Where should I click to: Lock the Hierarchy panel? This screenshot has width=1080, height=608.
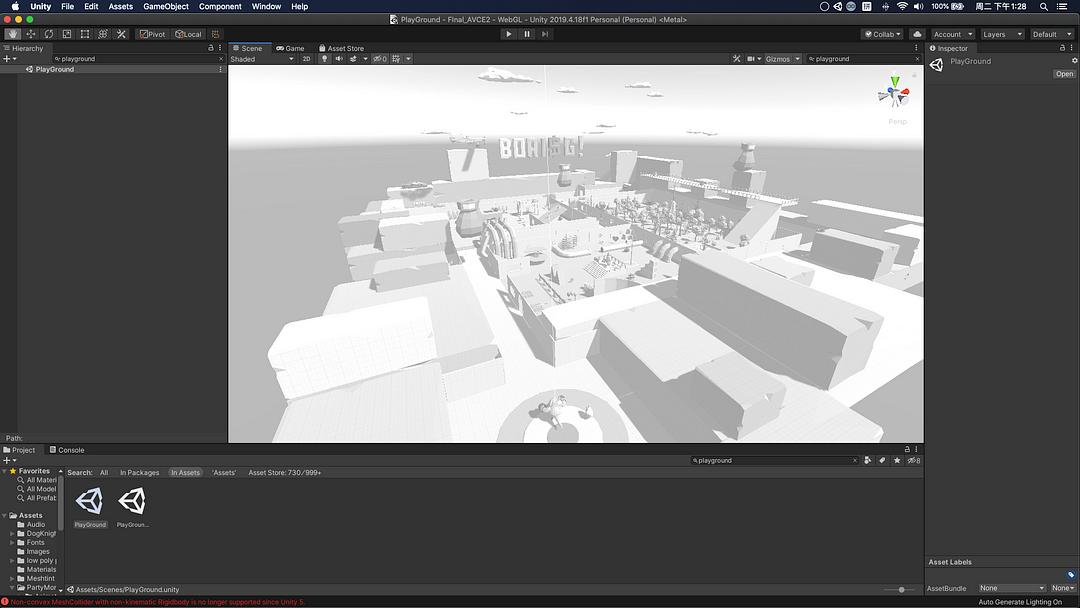tap(211, 48)
